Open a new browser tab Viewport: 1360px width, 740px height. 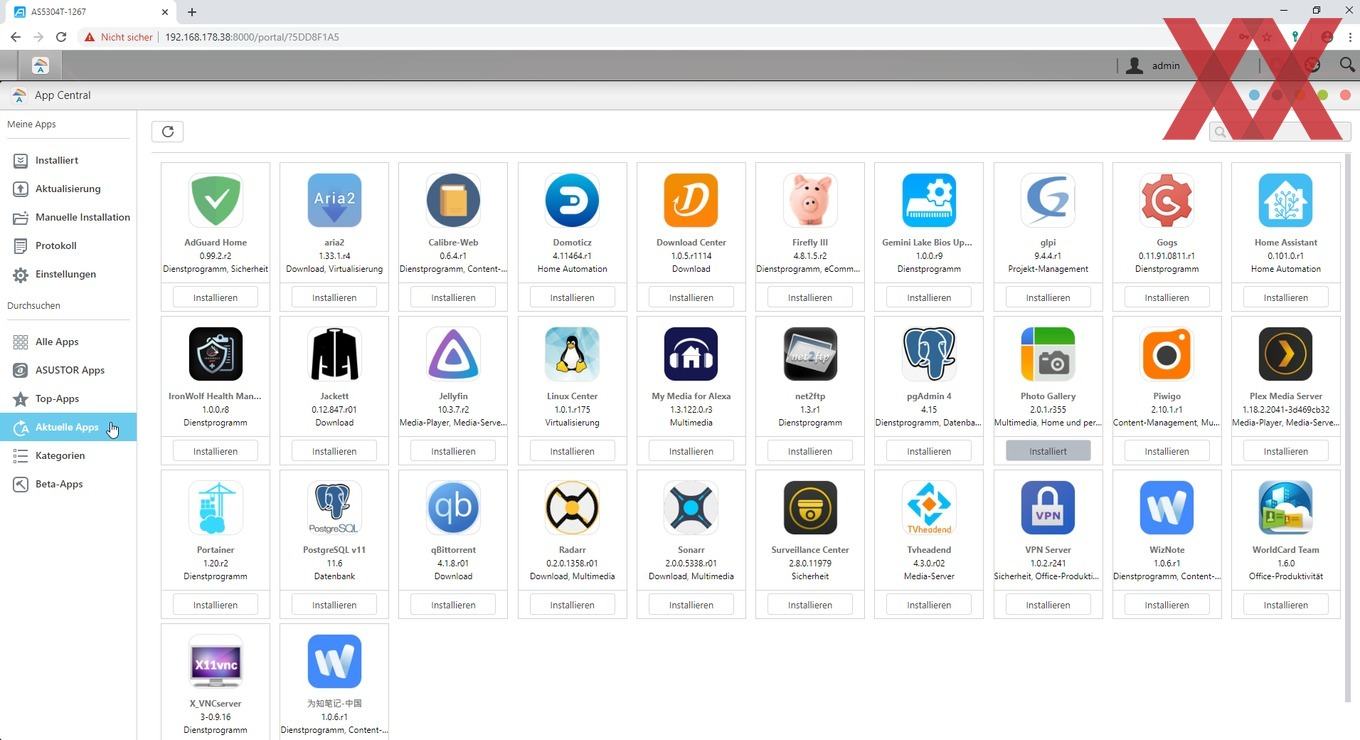(x=192, y=12)
